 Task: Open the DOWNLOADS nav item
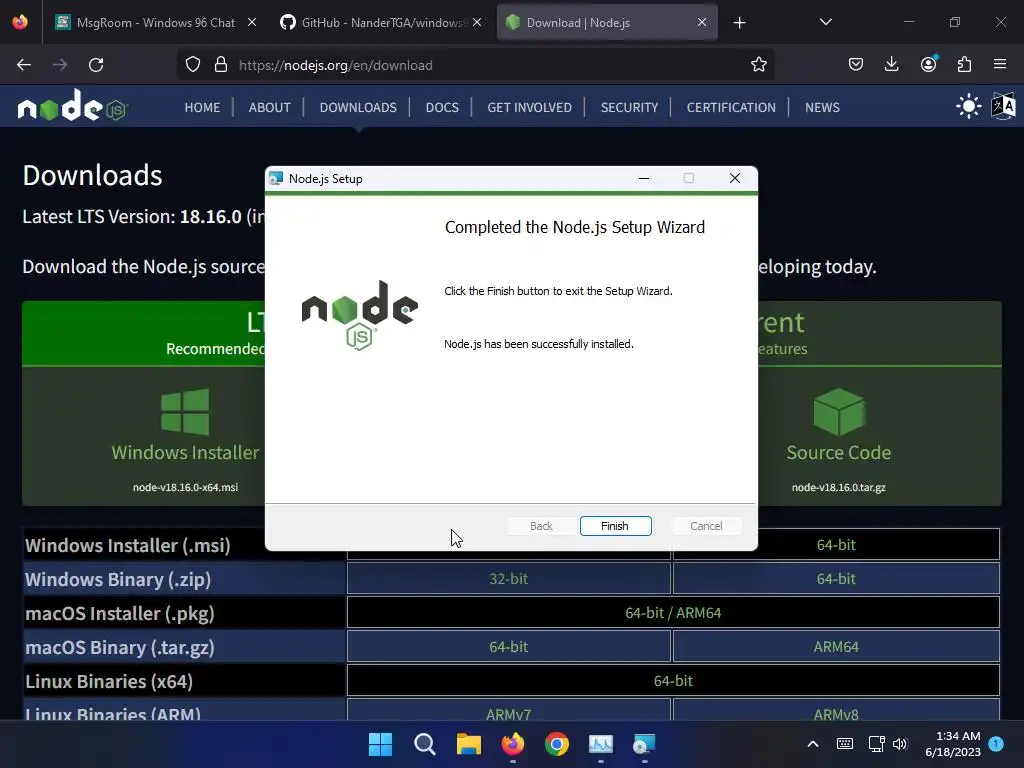358,107
